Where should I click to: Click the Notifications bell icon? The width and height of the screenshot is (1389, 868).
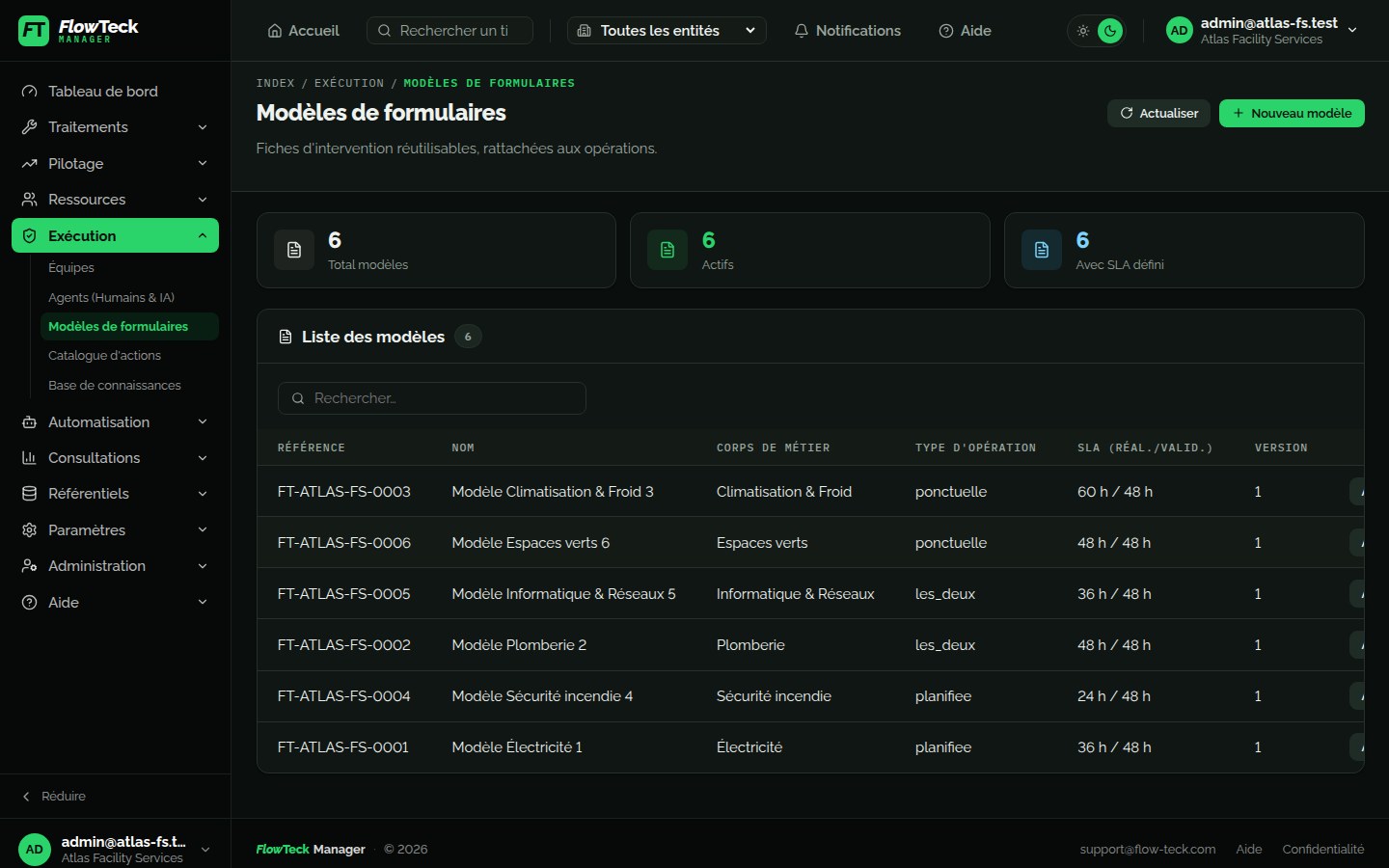(801, 31)
